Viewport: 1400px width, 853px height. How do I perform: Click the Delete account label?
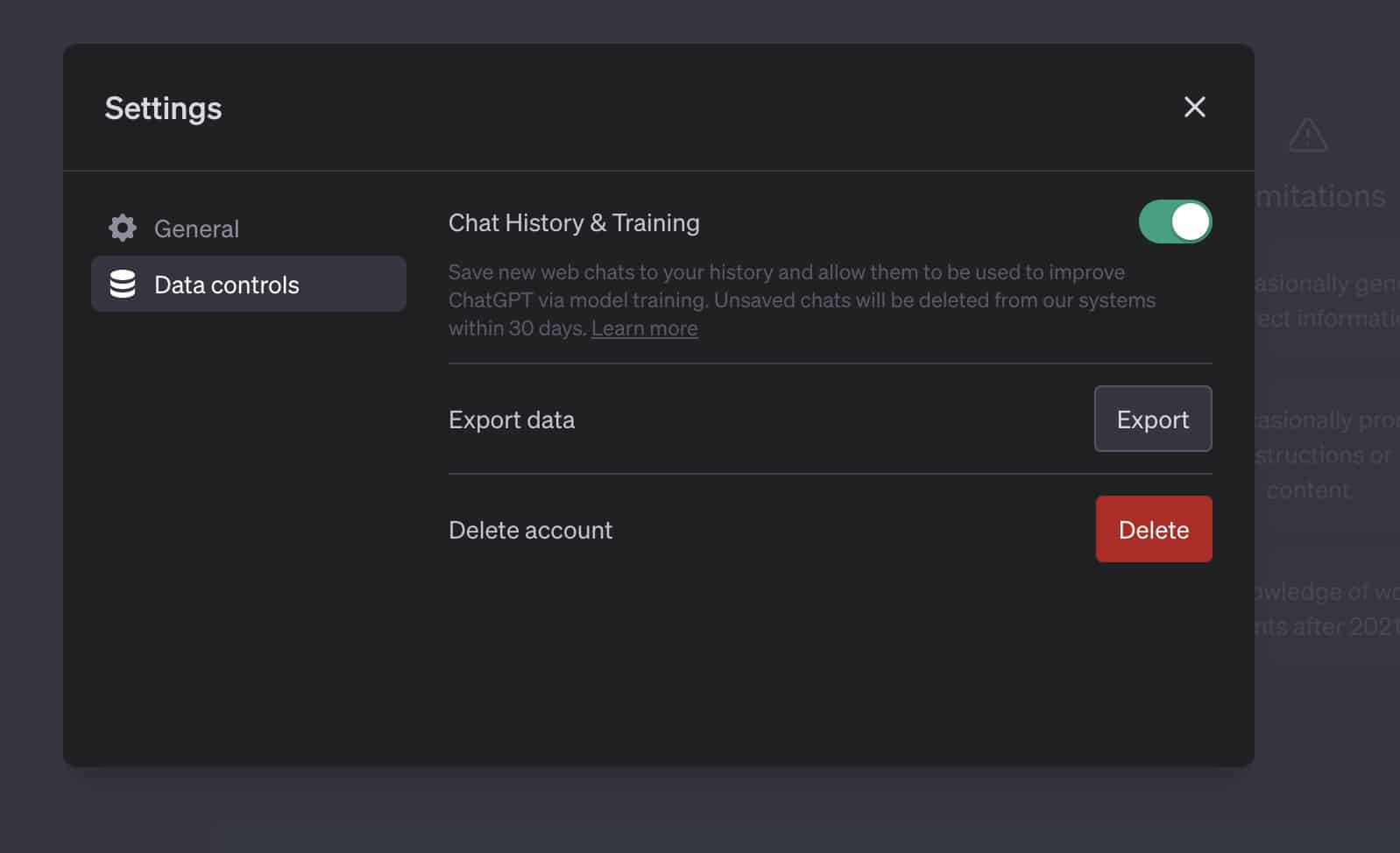530,530
